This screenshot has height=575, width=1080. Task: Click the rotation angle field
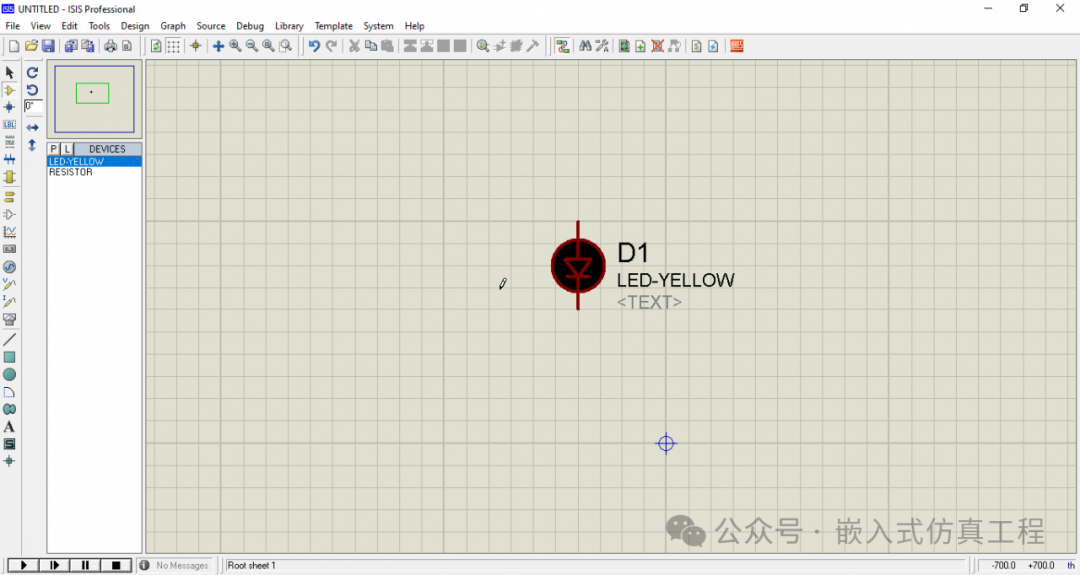(x=33, y=107)
